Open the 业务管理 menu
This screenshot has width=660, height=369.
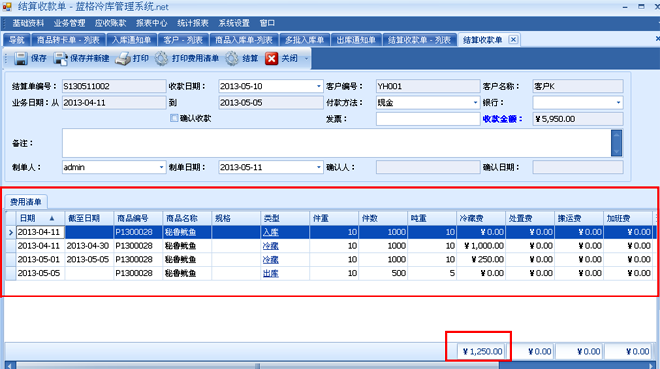[69, 23]
